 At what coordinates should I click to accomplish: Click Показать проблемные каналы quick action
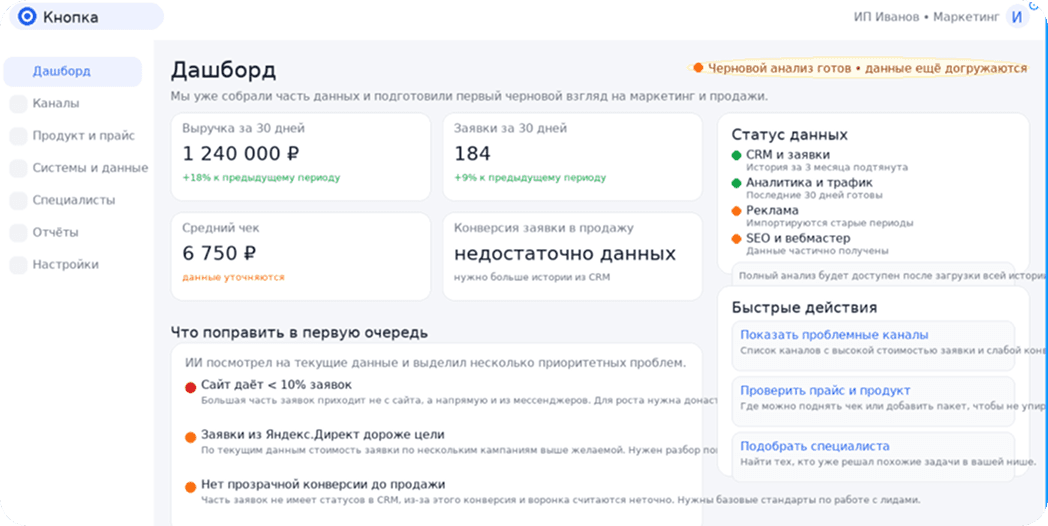(x=873, y=346)
